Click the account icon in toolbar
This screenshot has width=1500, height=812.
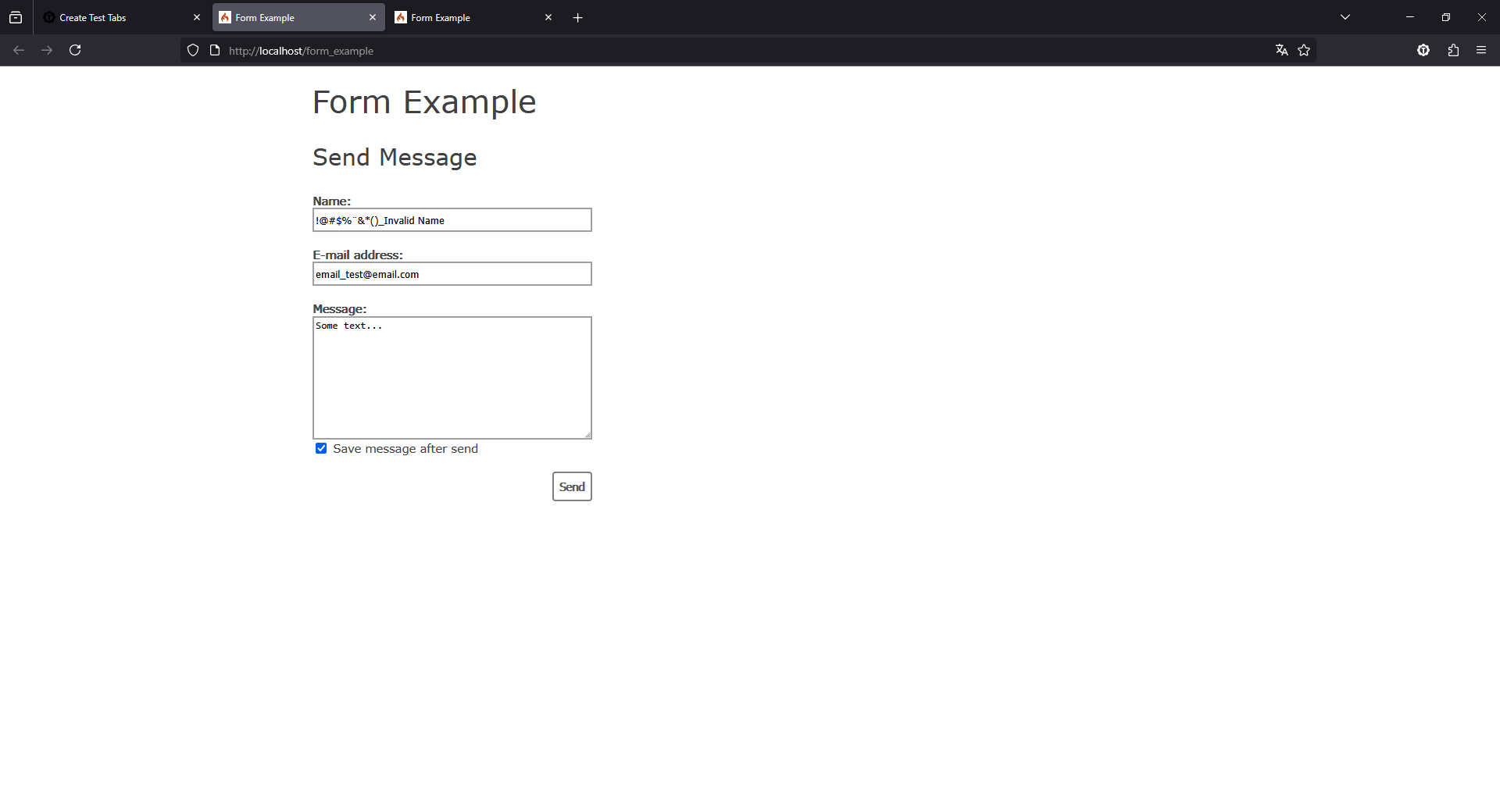click(1423, 50)
